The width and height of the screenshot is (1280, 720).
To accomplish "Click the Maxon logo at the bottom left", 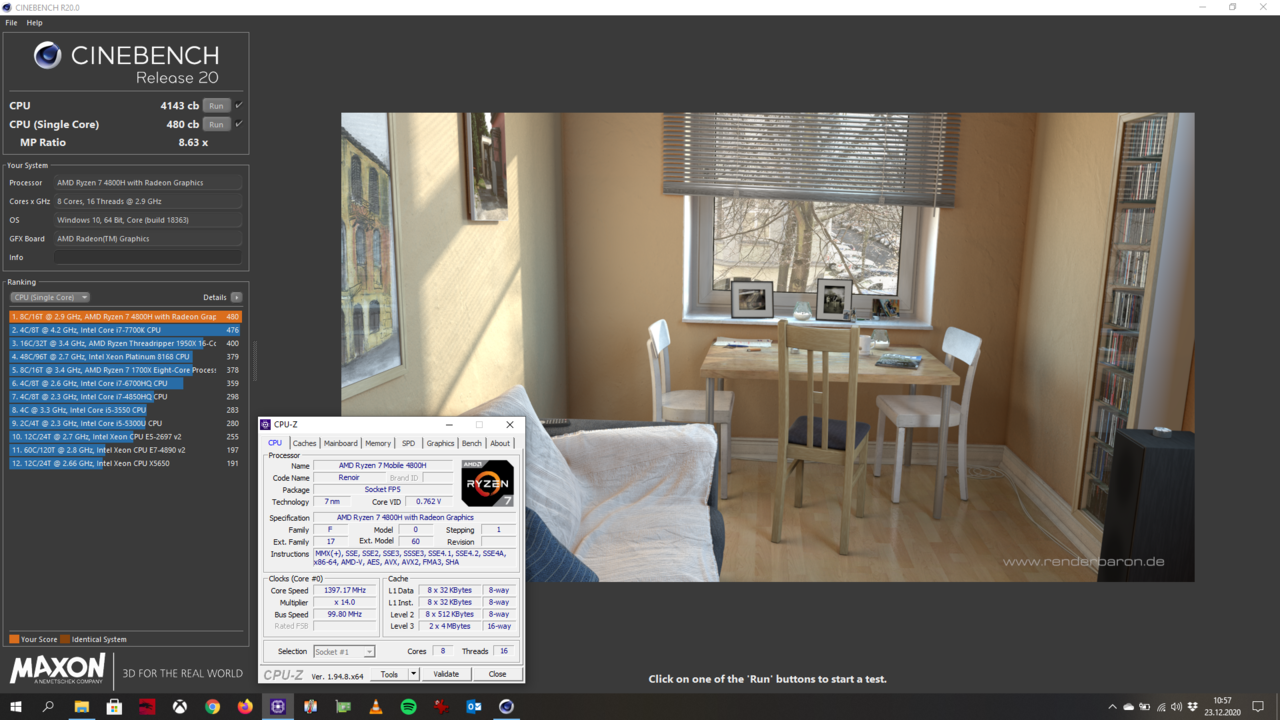I will (x=57, y=668).
